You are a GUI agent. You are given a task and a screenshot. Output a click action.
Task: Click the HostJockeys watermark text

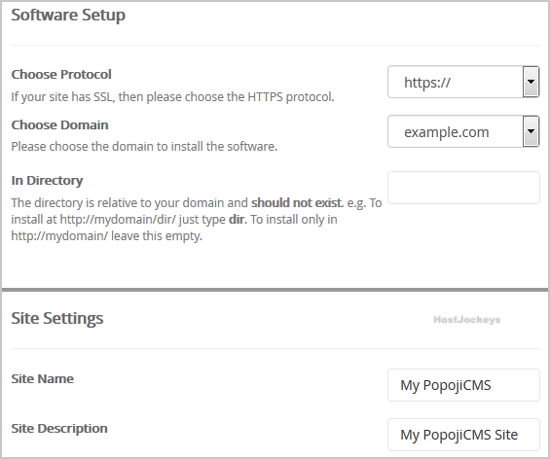coord(467,319)
